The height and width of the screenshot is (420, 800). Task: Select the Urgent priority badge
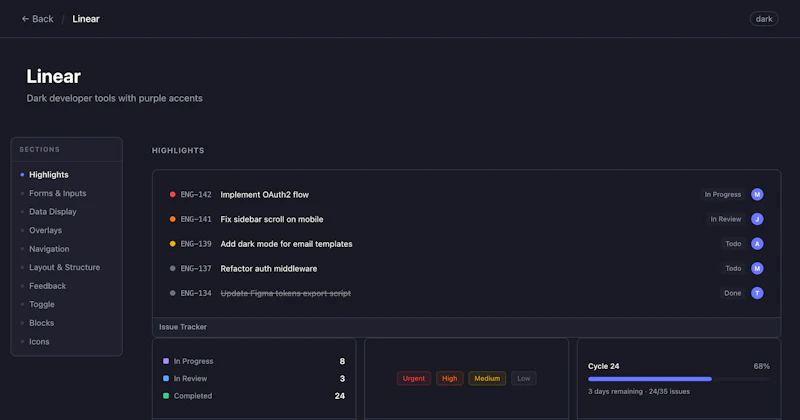coord(414,378)
